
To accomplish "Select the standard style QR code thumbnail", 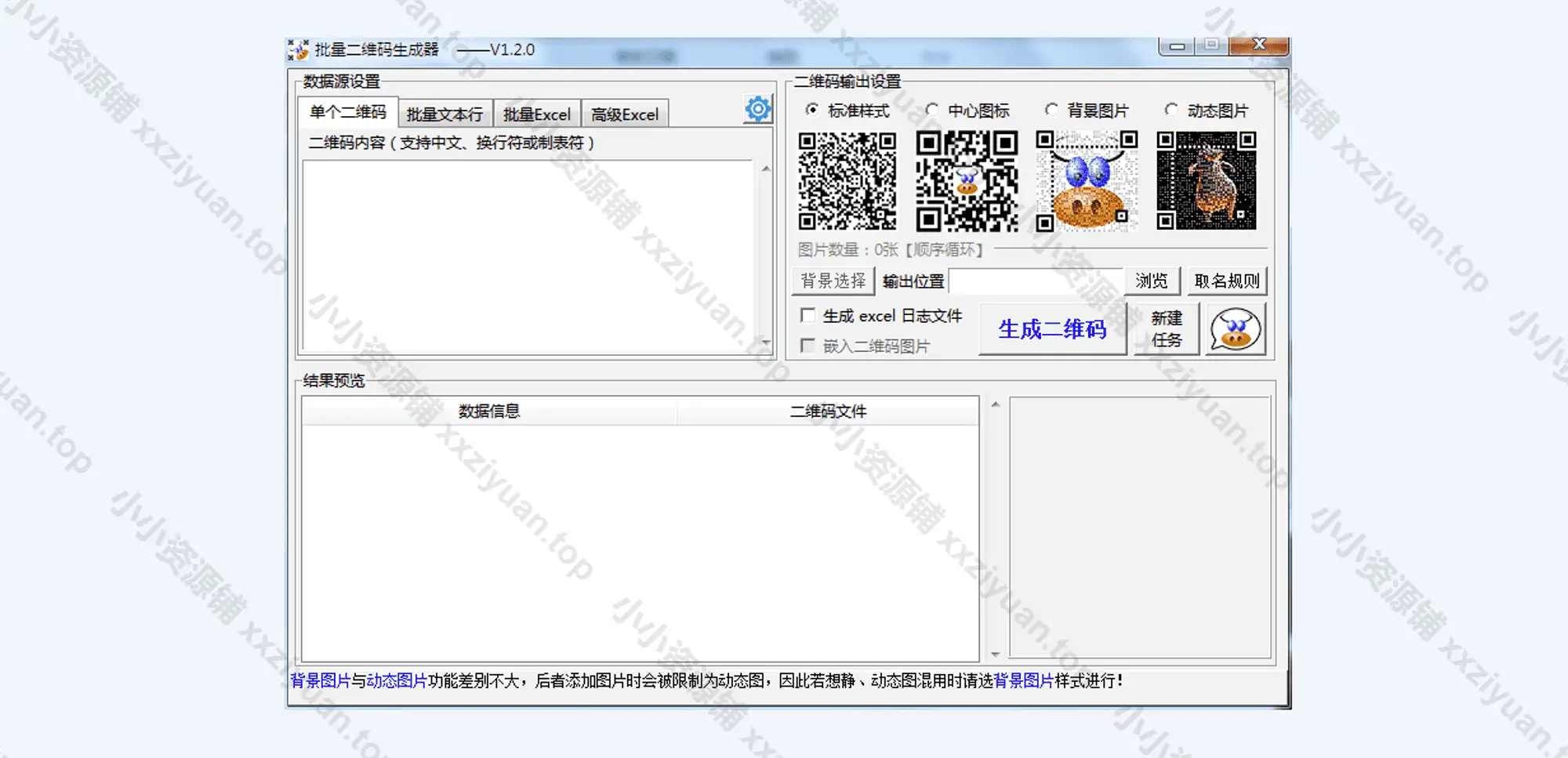I will pyautogui.click(x=847, y=181).
